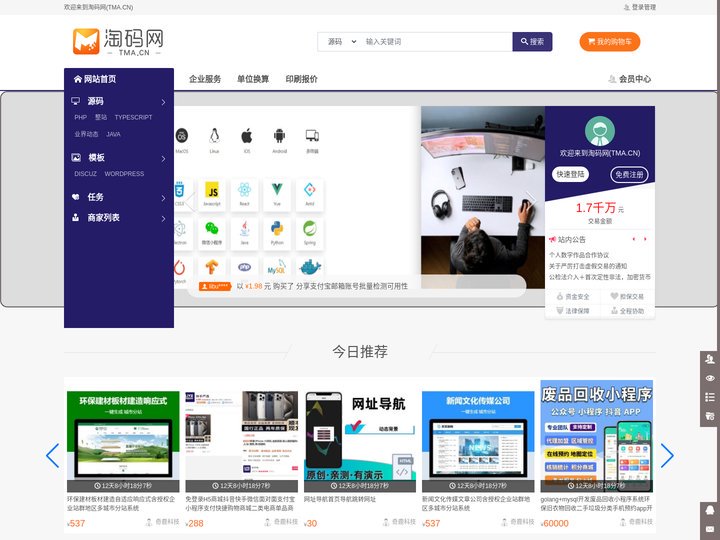Image resolution: width=720 pixels, height=540 pixels.
Task: Click the eye icon in right sidebar
Action: [x=710, y=378]
